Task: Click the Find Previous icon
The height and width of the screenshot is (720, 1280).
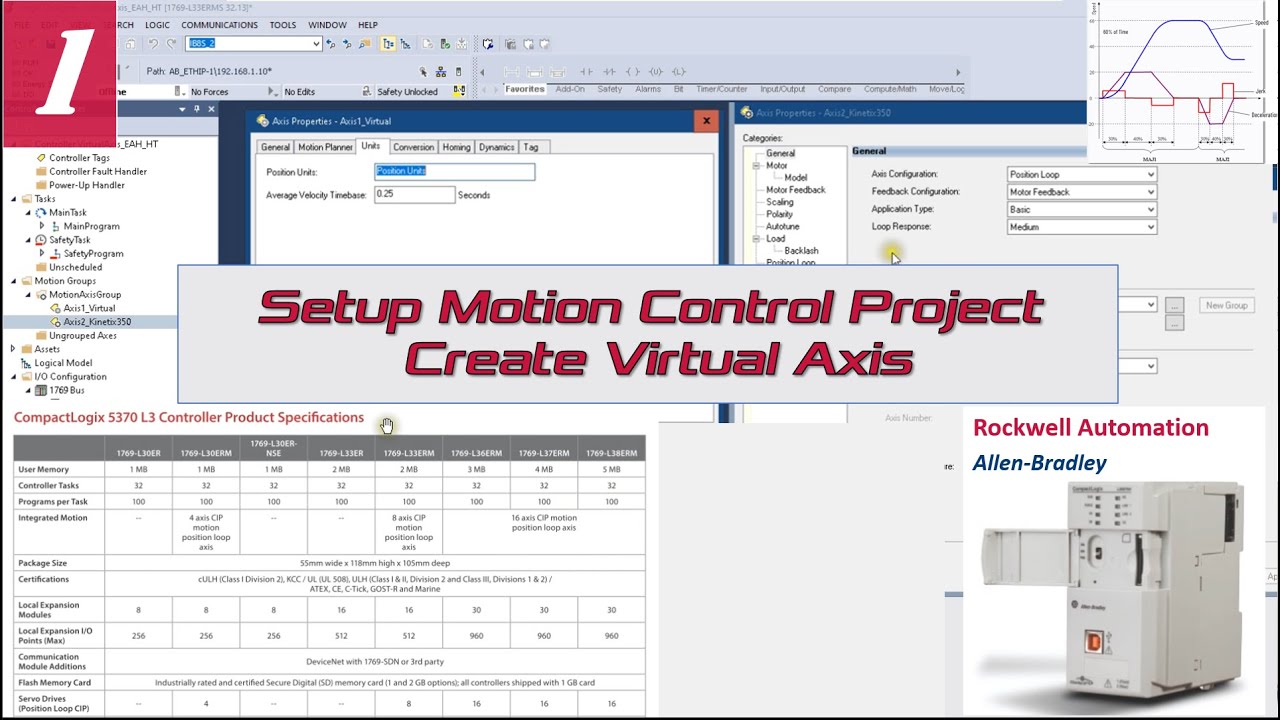Action: (x=333, y=44)
